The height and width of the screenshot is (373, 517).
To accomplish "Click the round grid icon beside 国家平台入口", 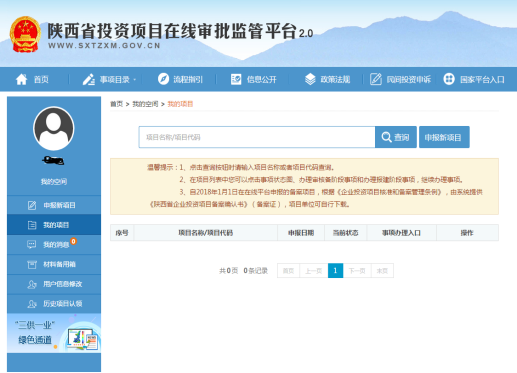I will coord(449,79).
